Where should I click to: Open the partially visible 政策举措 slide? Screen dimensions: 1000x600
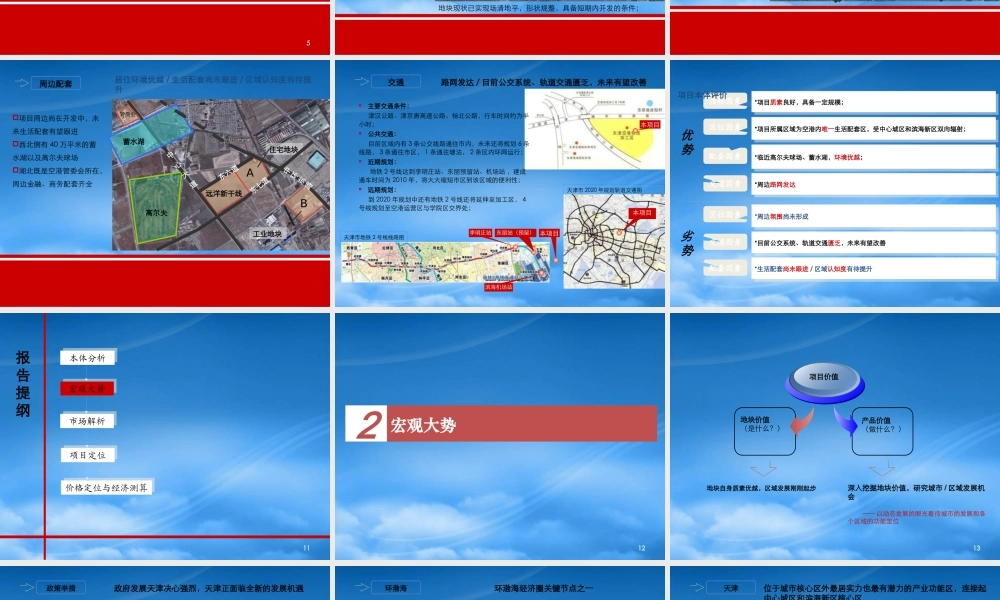[x=165, y=583]
